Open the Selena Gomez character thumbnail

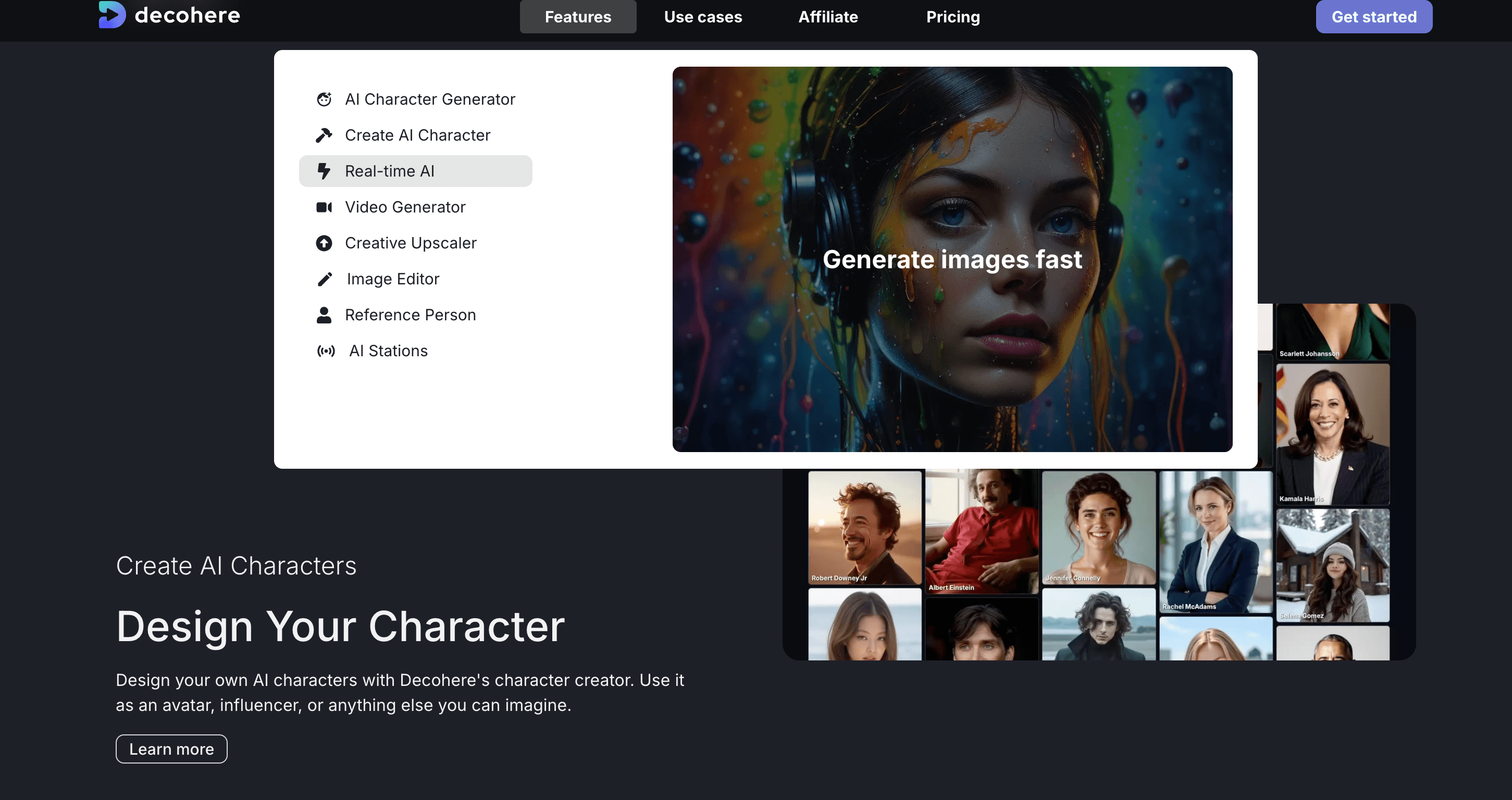pyautogui.click(x=1332, y=565)
